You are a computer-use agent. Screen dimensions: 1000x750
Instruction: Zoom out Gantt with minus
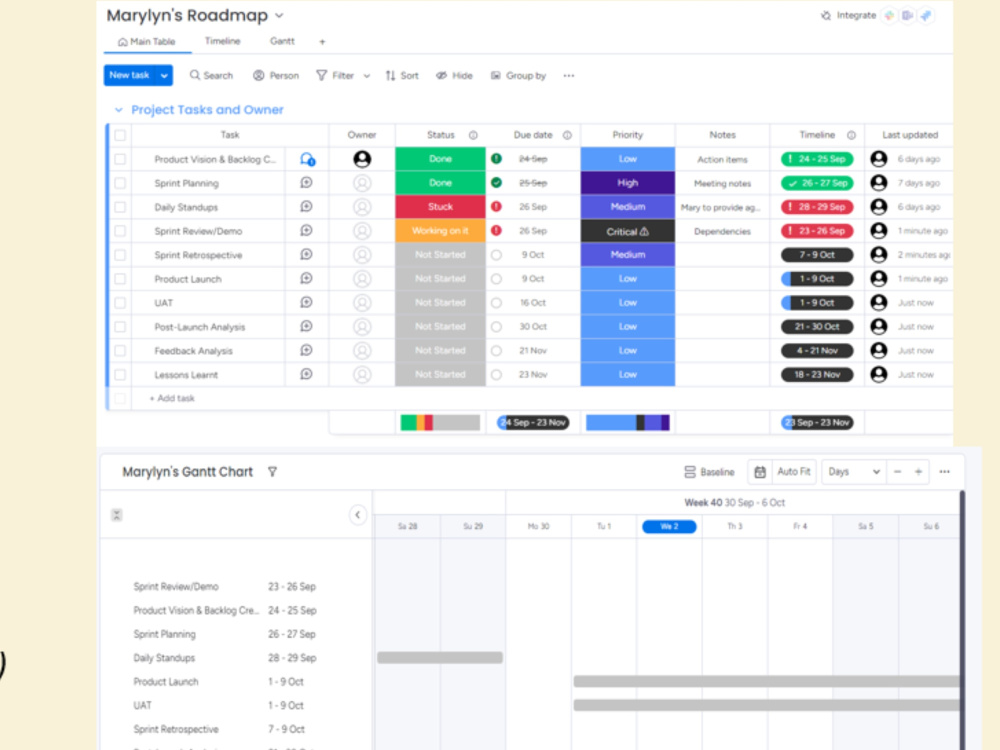897,472
